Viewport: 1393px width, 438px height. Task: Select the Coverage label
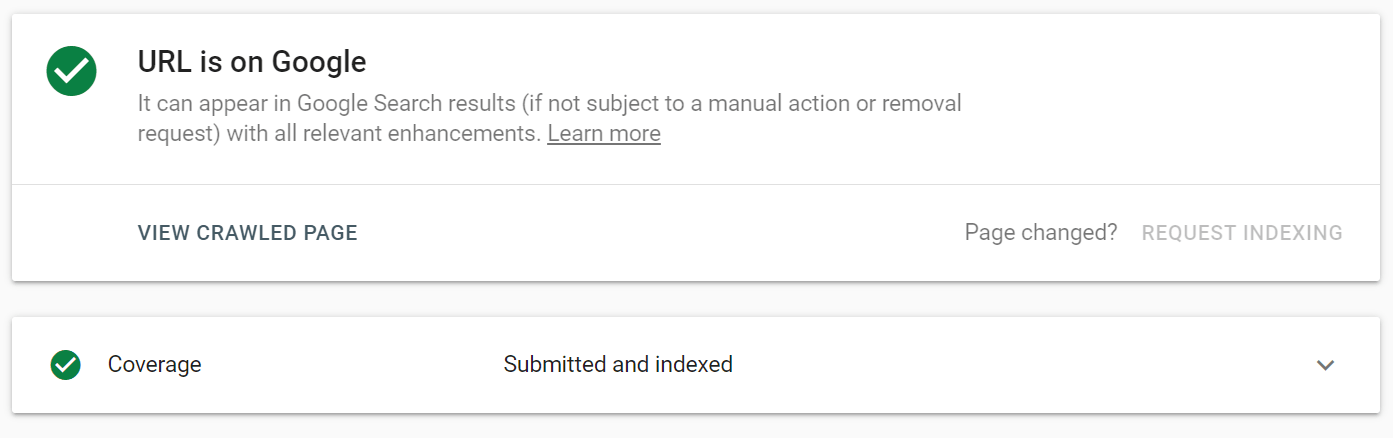click(x=155, y=365)
